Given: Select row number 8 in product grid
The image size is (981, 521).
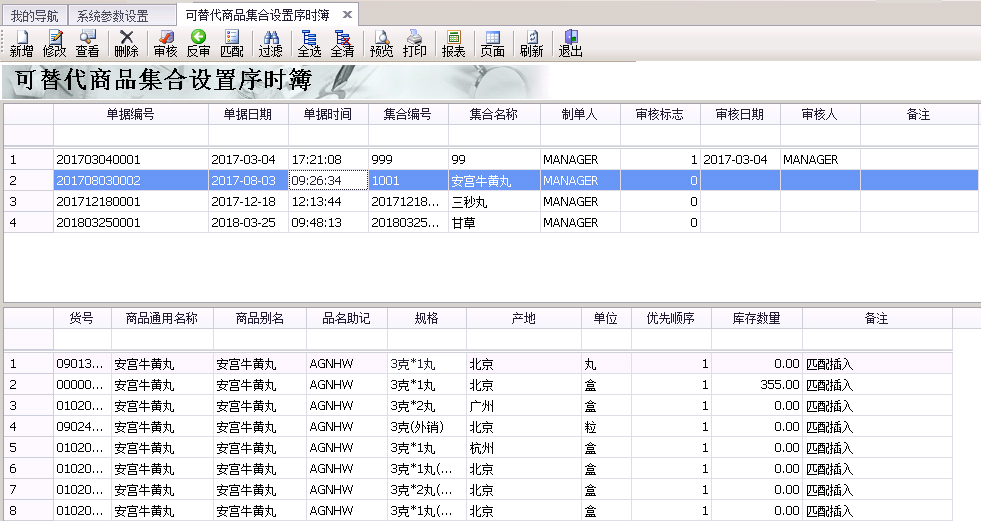Looking at the screenshot, I should (28, 510).
